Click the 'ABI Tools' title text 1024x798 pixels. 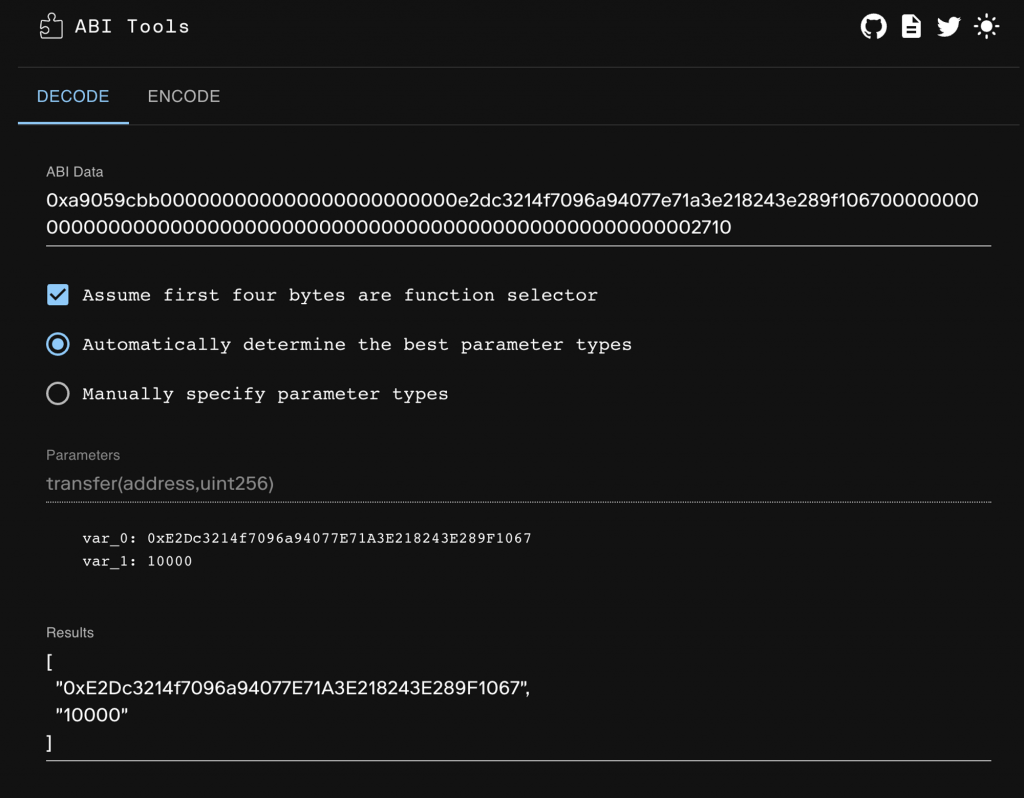[132, 27]
